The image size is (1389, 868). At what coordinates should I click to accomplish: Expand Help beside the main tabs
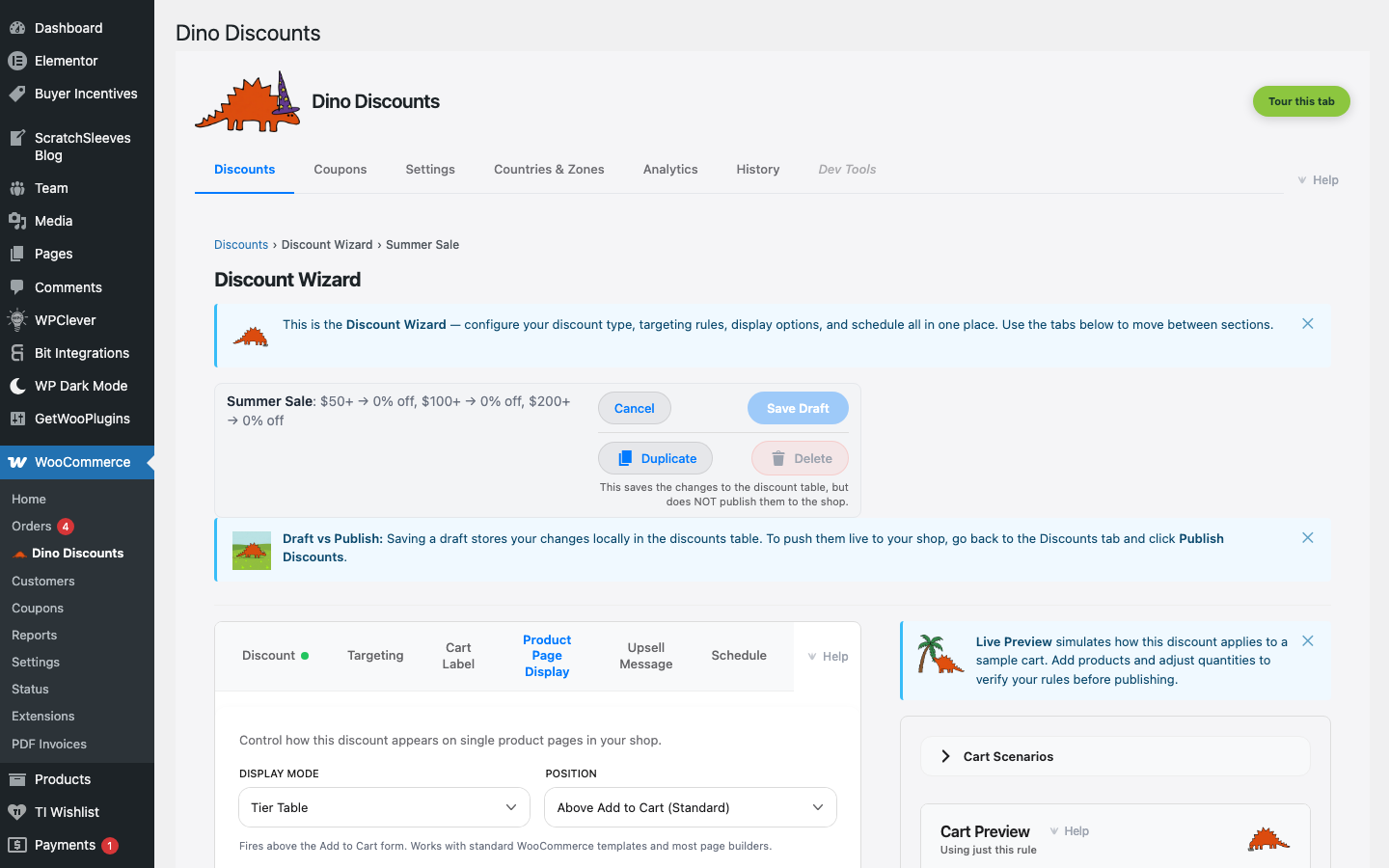(1318, 180)
